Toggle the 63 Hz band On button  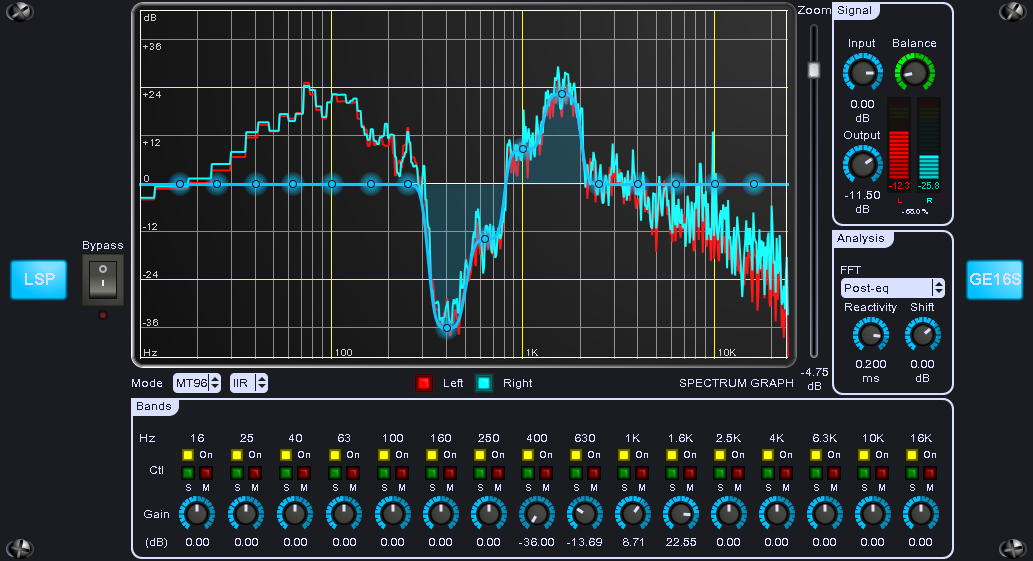point(335,455)
